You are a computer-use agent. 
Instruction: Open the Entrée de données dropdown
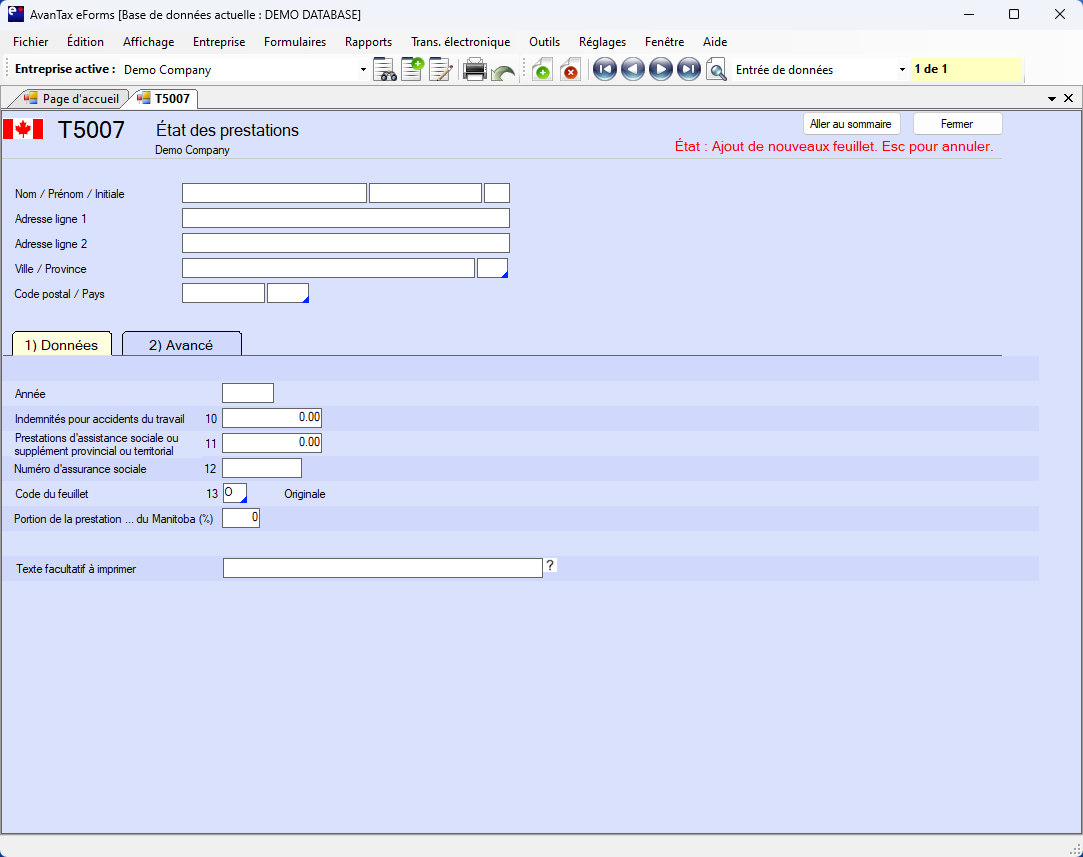coord(902,70)
